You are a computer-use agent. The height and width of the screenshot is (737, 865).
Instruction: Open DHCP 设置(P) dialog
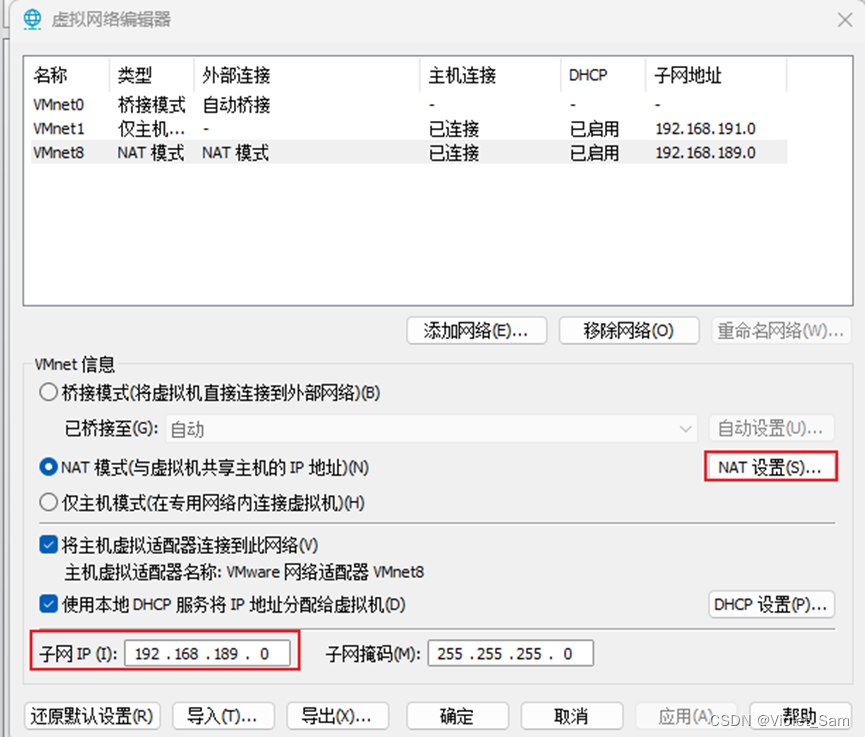[x=771, y=605]
